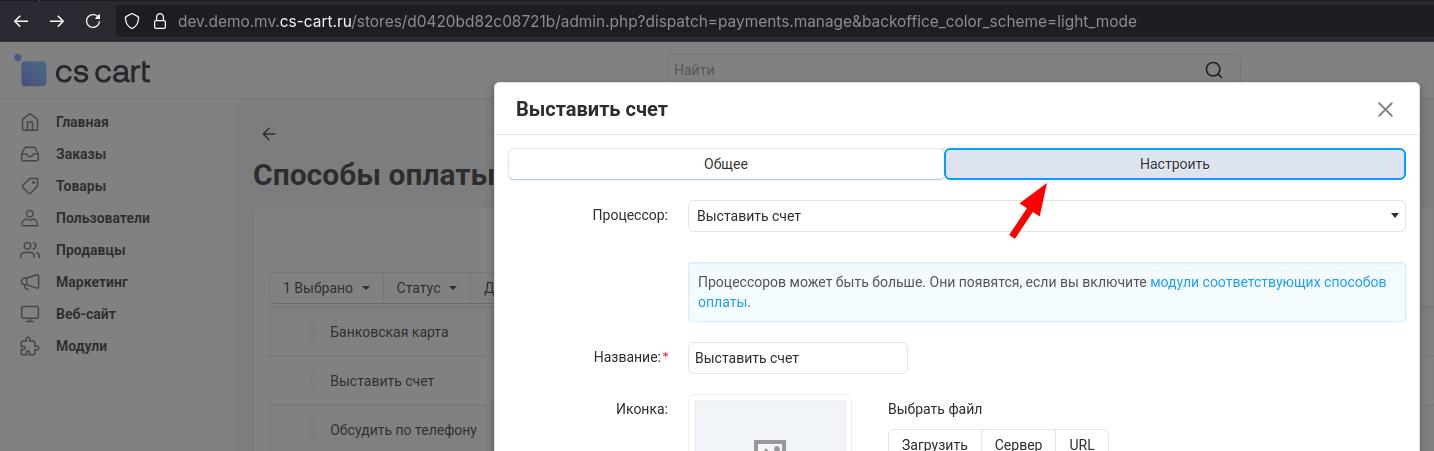The height and width of the screenshot is (451, 1434).
Task: Expand the Статус dropdown
Action: pos(427,288)
